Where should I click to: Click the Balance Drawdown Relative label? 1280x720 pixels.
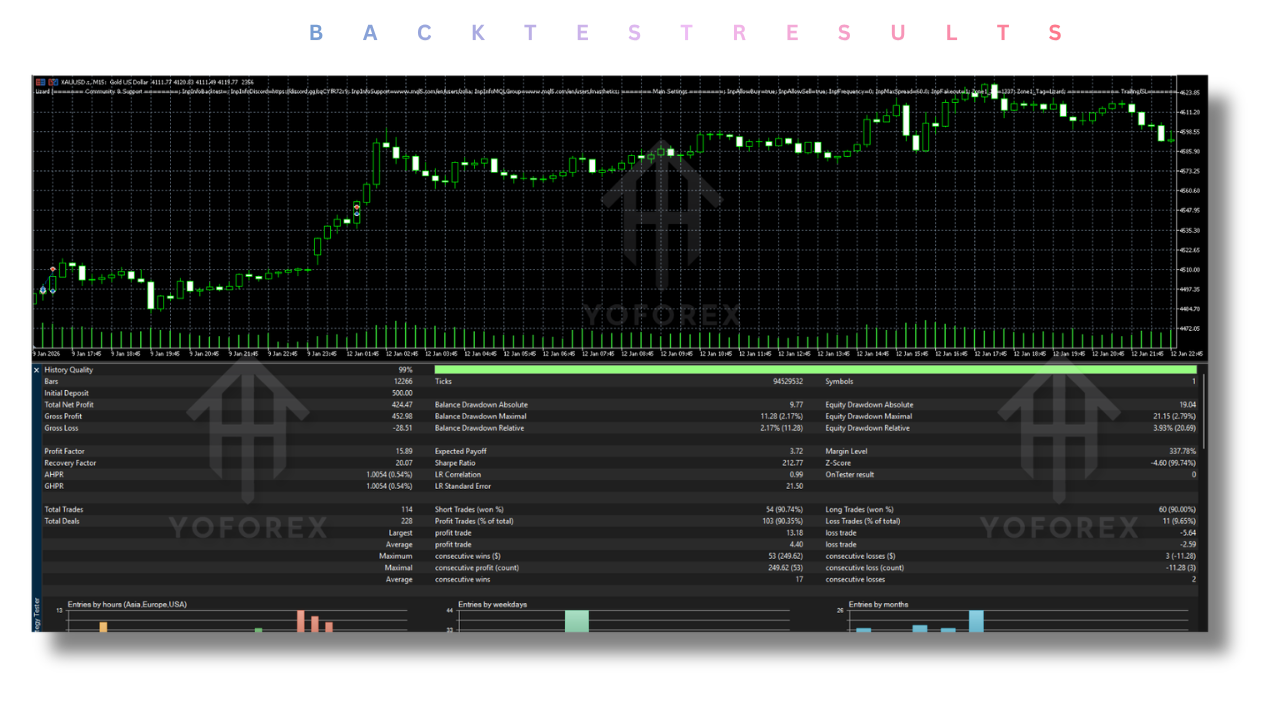(479, 428)
